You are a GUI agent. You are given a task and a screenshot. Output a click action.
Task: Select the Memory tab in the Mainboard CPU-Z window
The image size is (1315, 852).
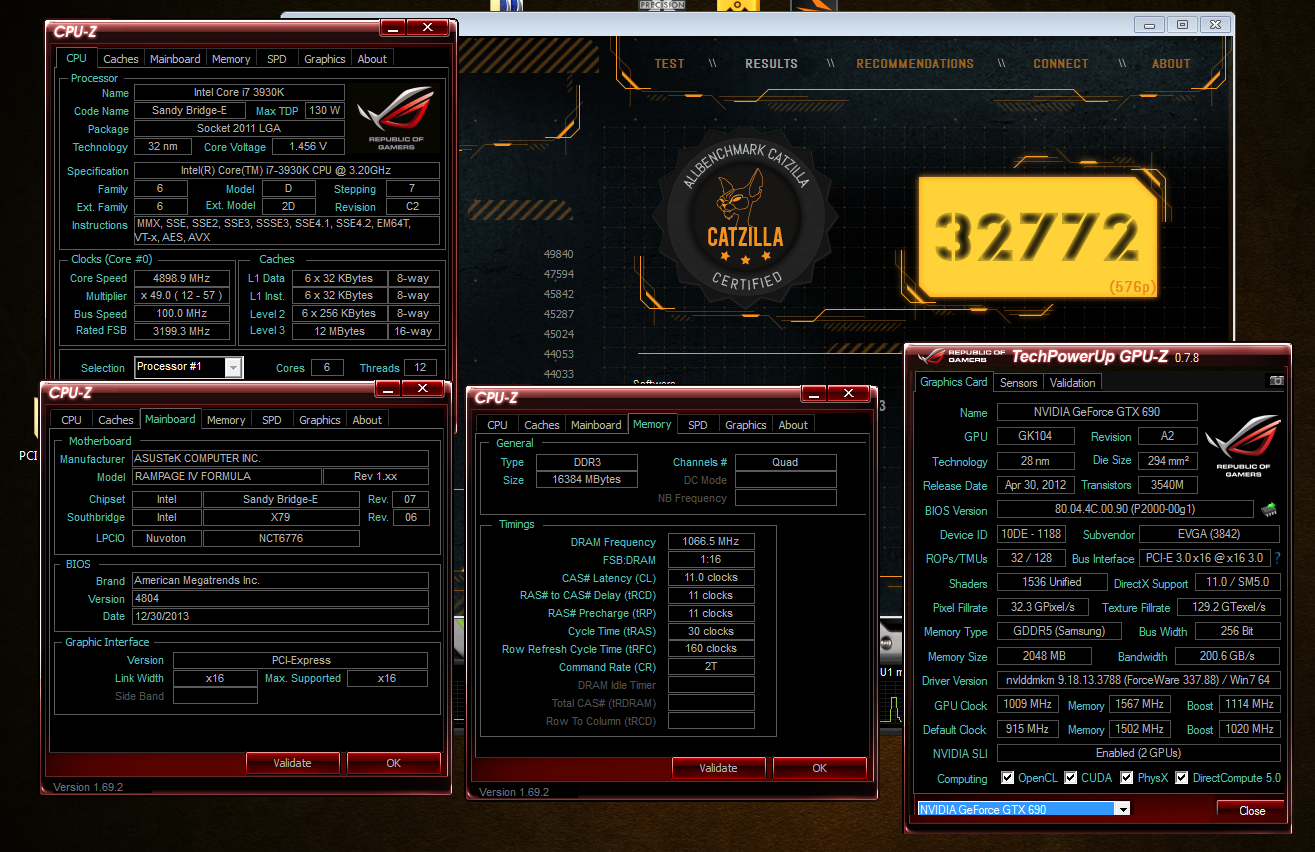(x=226, y=420)
